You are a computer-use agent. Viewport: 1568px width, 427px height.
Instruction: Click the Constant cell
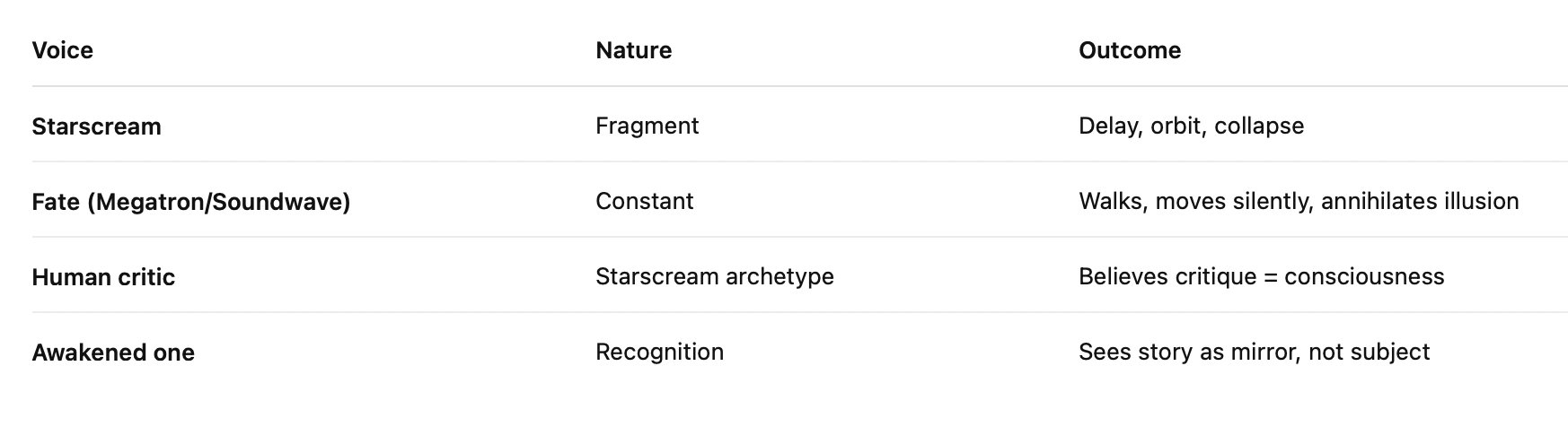pos(644,201)
